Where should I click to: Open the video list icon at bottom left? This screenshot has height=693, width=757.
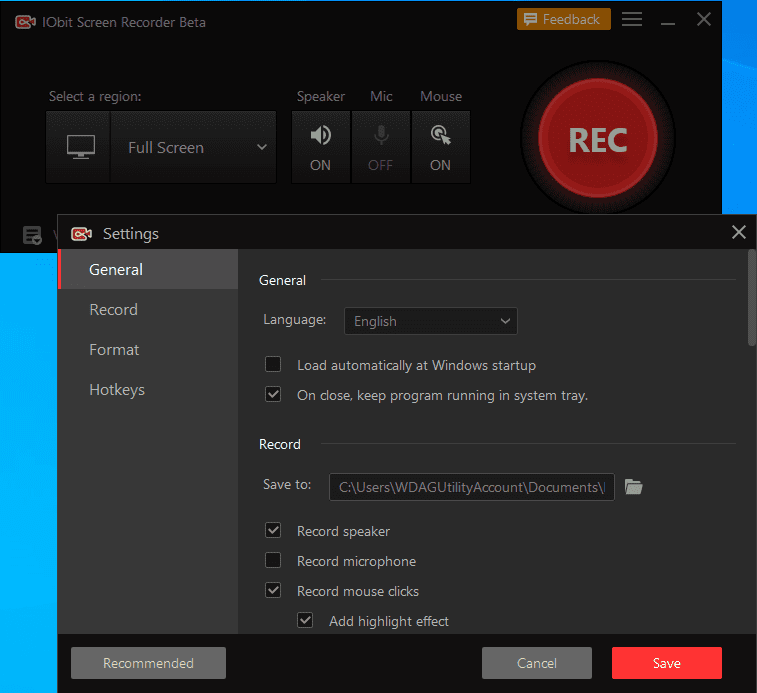point(32,236)
